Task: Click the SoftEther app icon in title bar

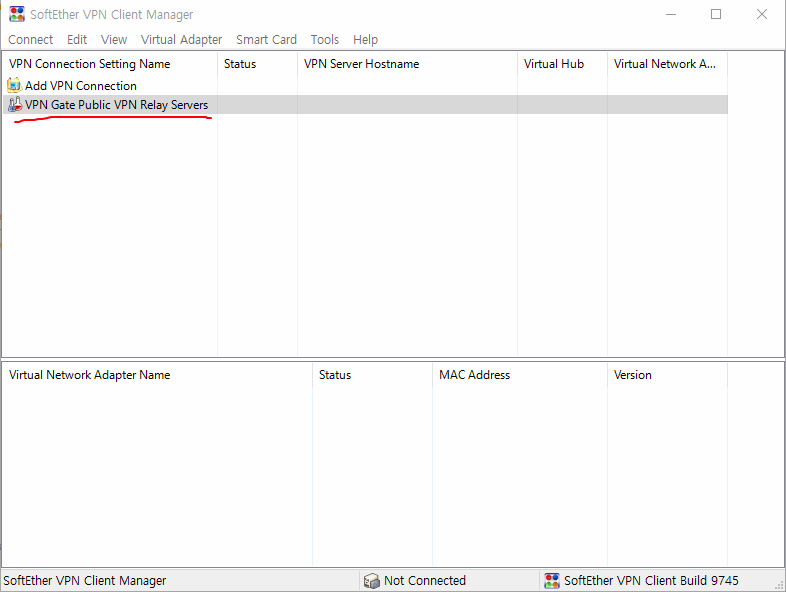Action: click(x=17, y=14)
